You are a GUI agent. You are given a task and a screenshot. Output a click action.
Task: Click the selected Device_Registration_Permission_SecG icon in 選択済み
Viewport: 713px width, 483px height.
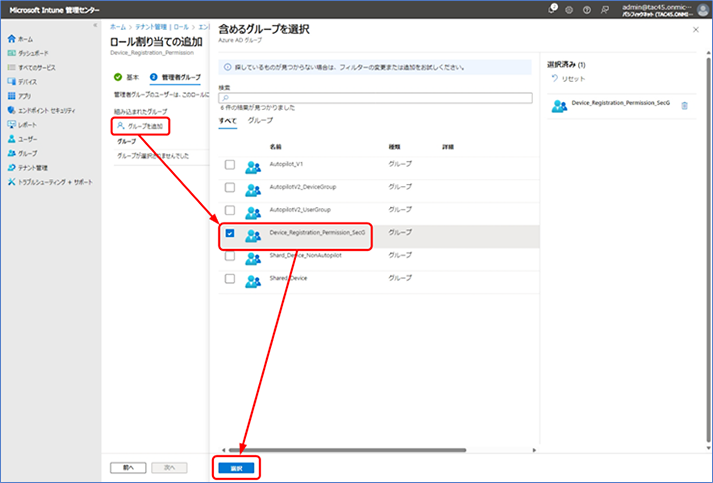559,106
